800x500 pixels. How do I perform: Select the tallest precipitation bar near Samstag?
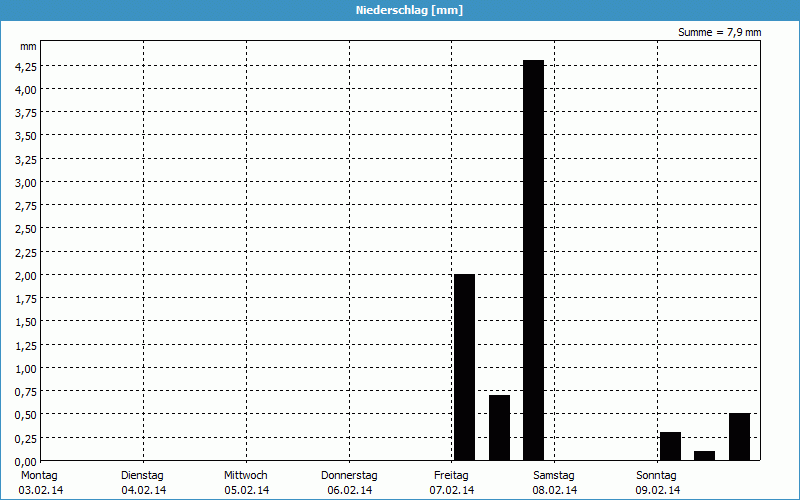[534, 260]
